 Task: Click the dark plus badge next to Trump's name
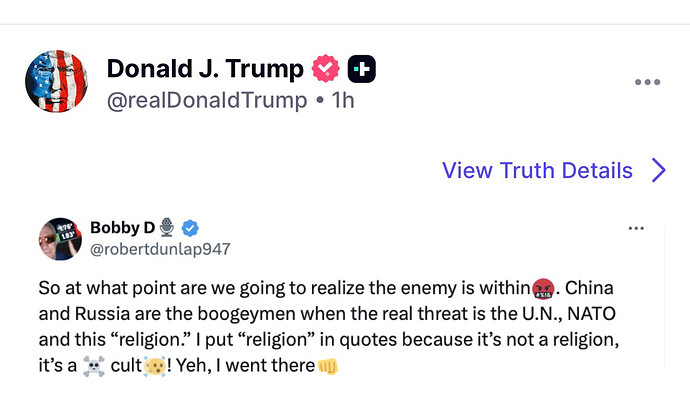(361, 69)
